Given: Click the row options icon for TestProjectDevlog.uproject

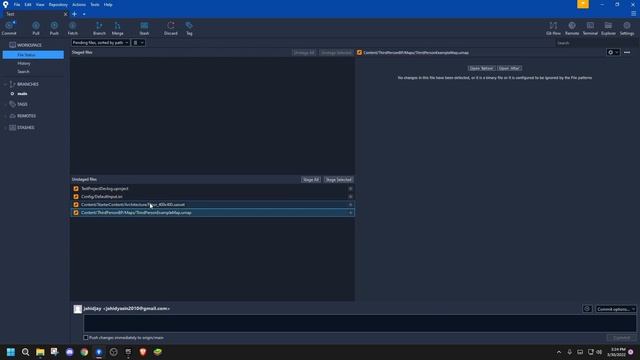Looking at the screenshot, I should click(x=350, y=189).
